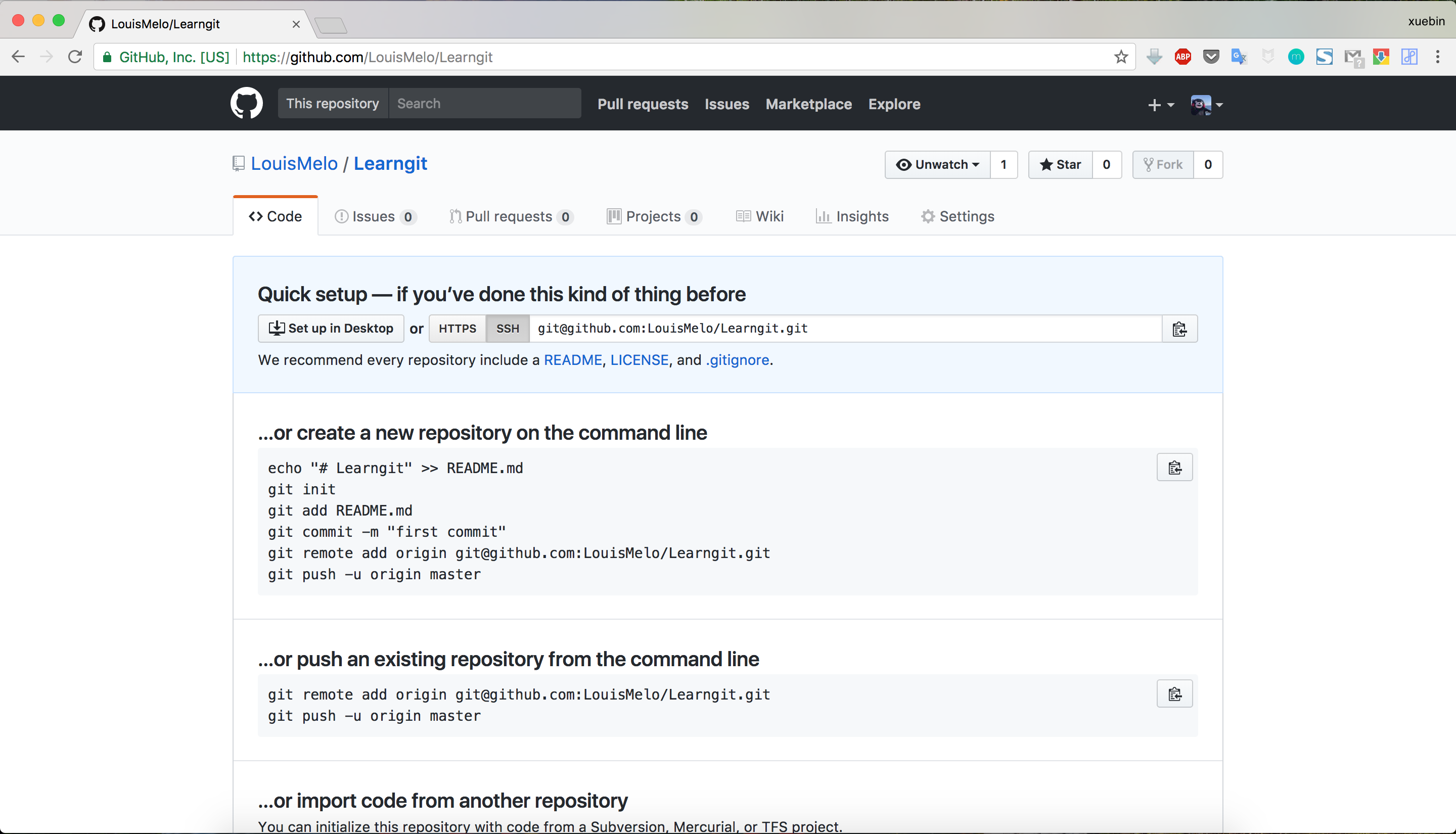View the watchers count 1
This screenshot has width=1456, height=834.
[x=1004, y=165]
